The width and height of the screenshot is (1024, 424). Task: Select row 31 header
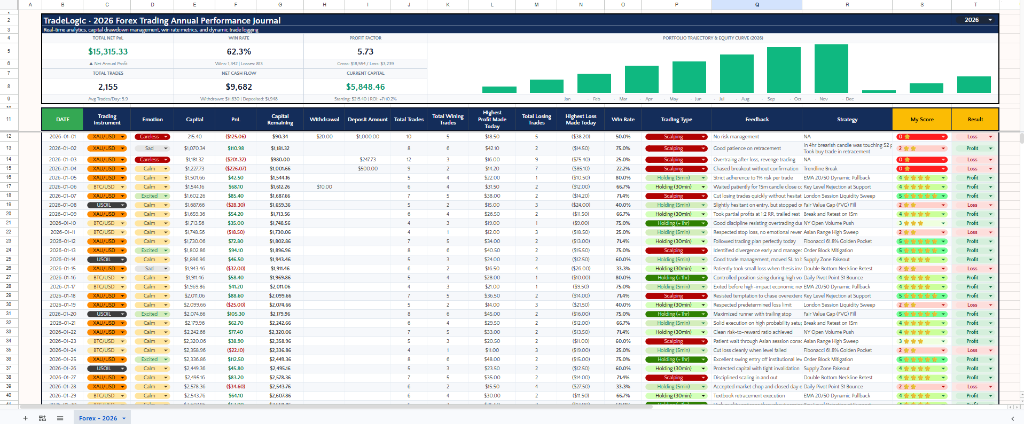[9, 314]
